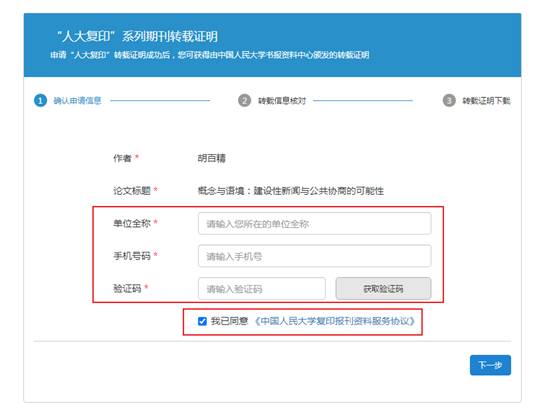The height and width of the screenshot is (418, 553).
Task: Uncheck the 我已同意 agreement checkbox
Action: pos(202,321)
